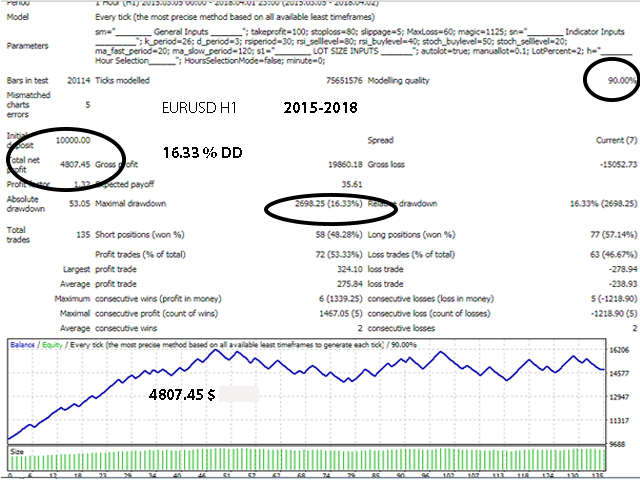This screenshot has width=640, height=480.
Task: Select Maximal consecutive loss value -1218.90 (5)
Action: pyautogui.click(x=614, y=313)
